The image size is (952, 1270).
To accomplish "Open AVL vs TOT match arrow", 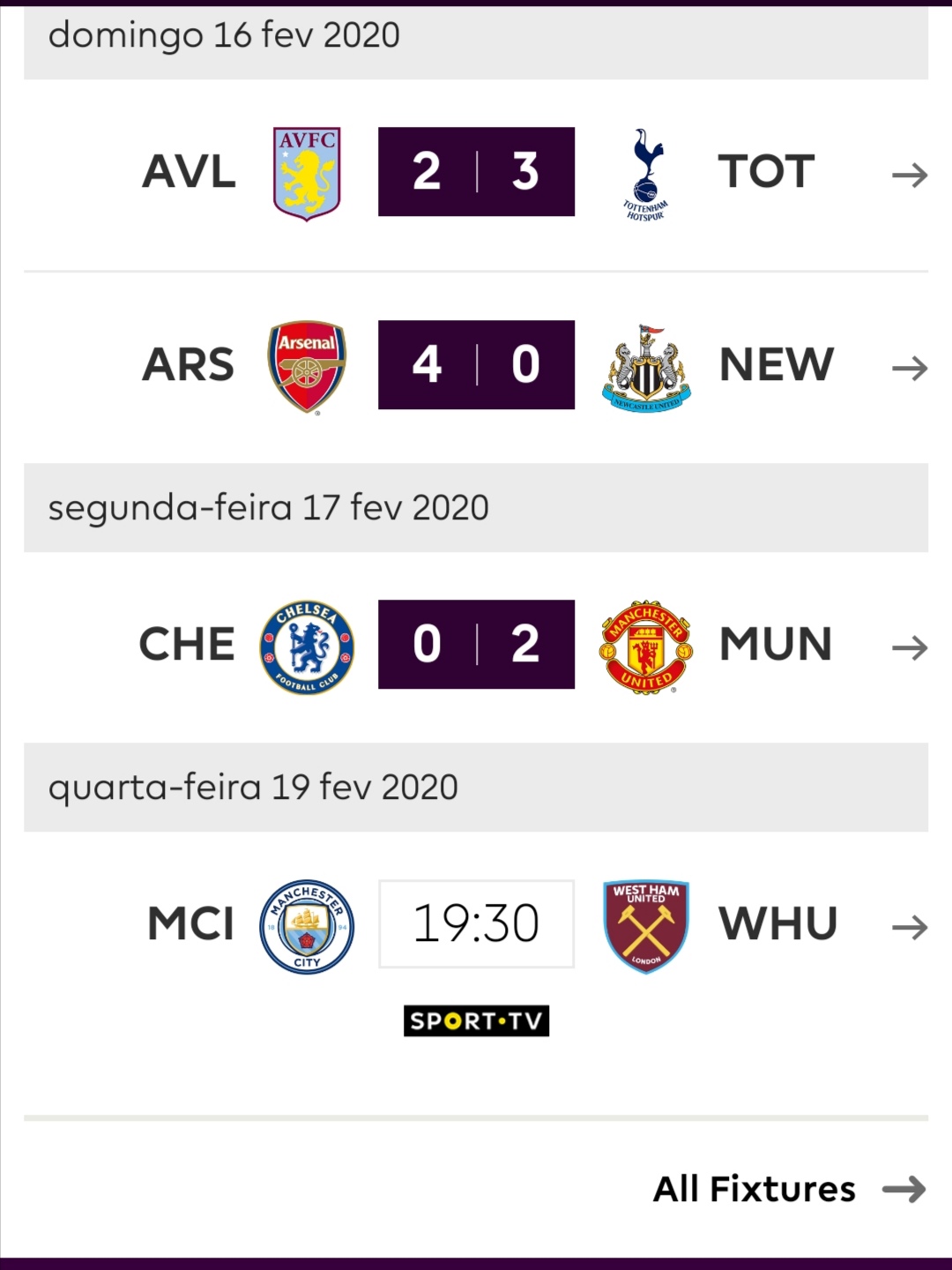I will coord(910,176).
